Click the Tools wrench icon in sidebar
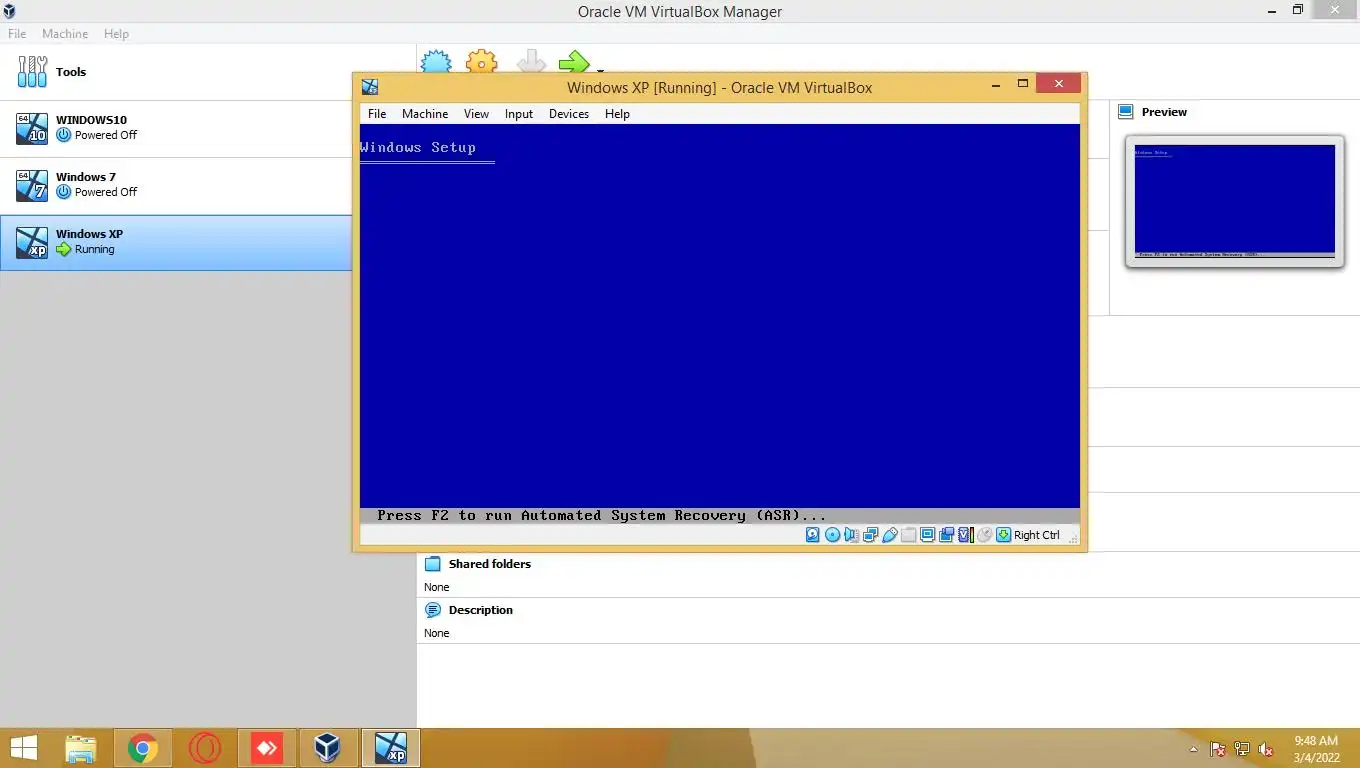 tap(32, 71)
